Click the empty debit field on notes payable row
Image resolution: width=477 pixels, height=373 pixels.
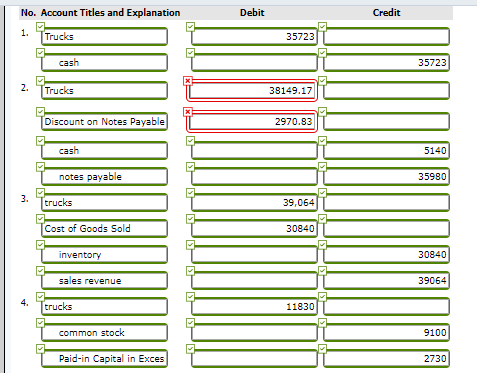[x=254, y=176]
